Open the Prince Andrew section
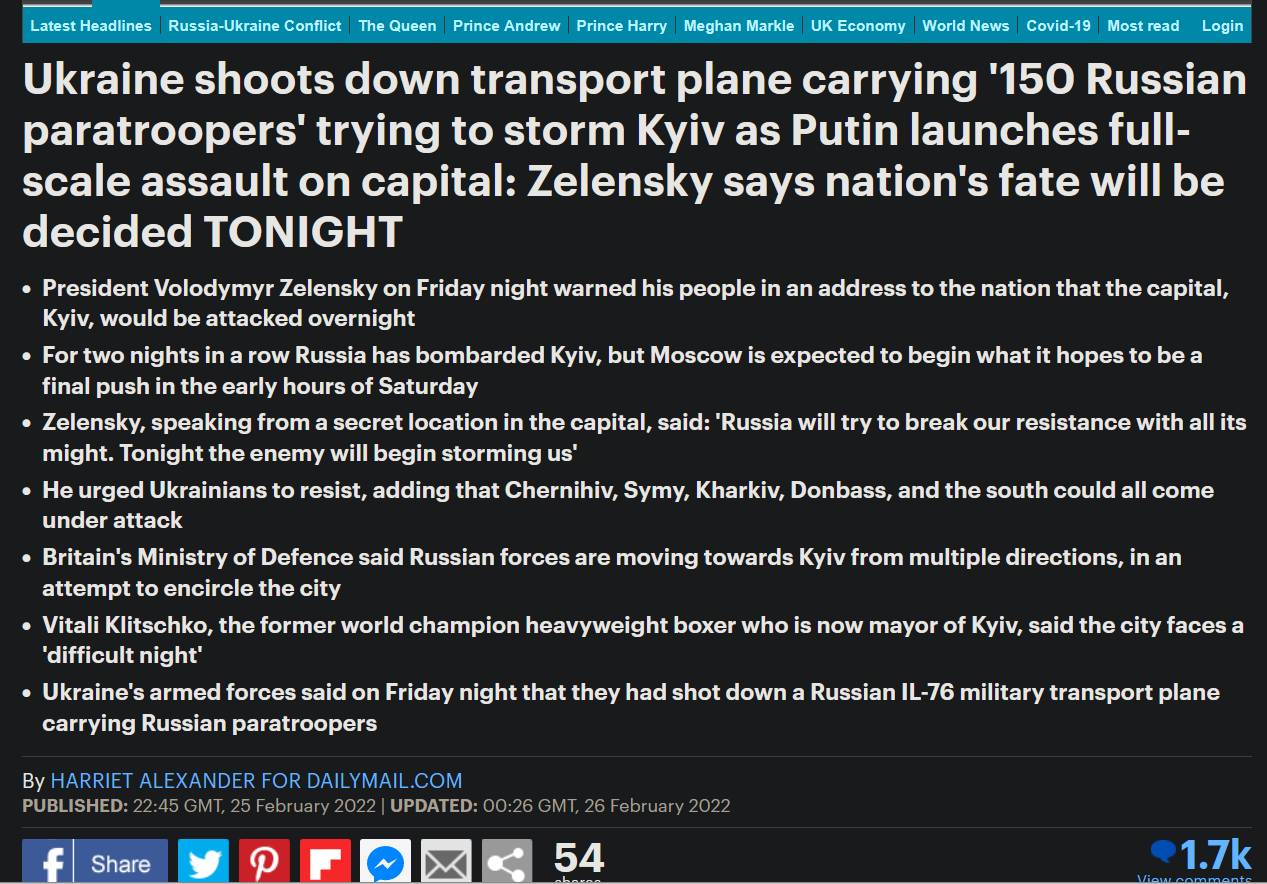The height and width of the screenshot is (884, 1267). click(x=507, y=26)
